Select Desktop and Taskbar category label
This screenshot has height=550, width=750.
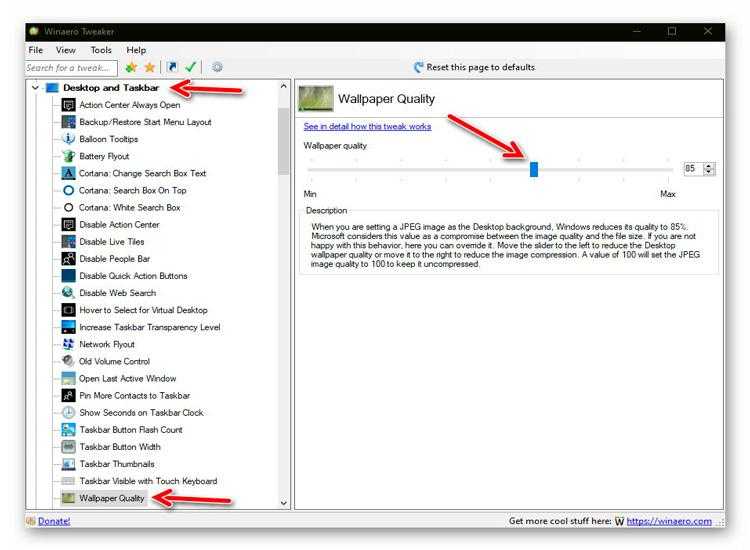coord(111,88)
